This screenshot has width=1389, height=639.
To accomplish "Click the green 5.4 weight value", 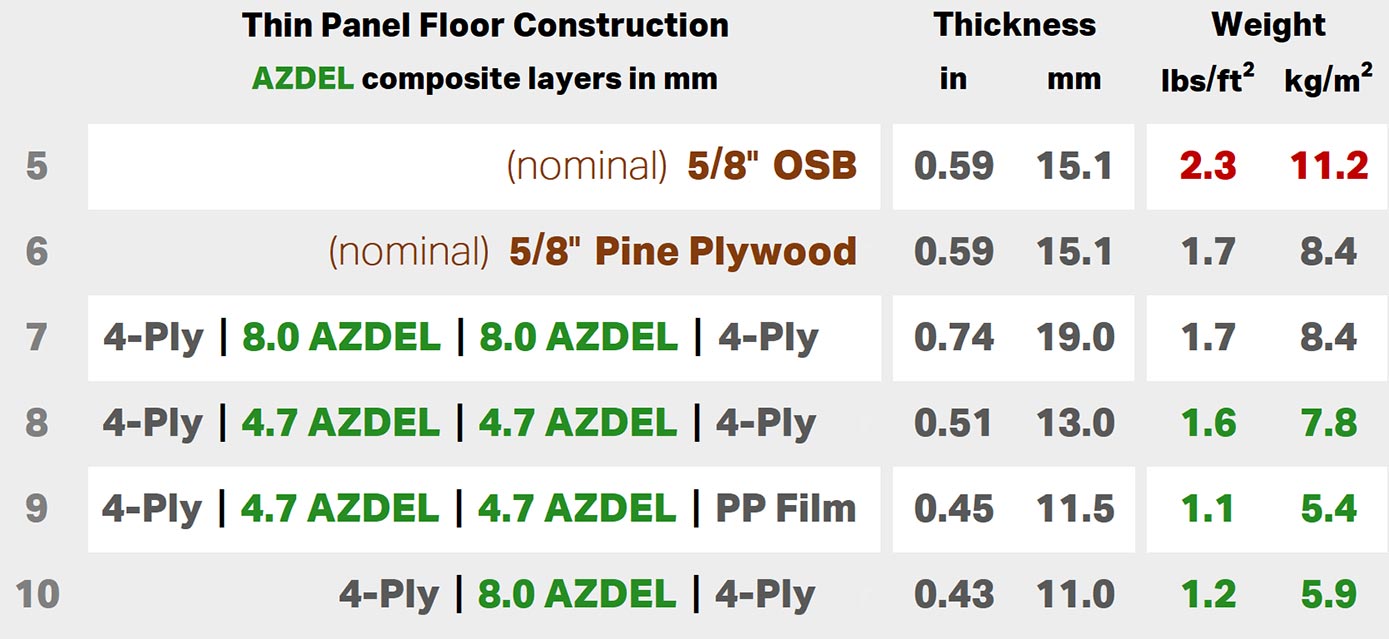I will point(1328,508).
